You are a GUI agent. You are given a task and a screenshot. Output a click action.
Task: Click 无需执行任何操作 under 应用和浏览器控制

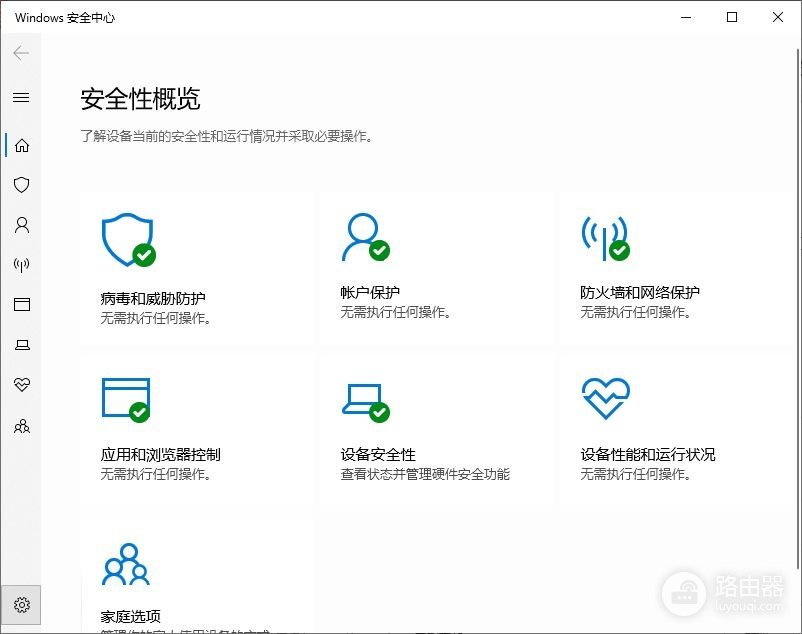[x=155, y=474]
